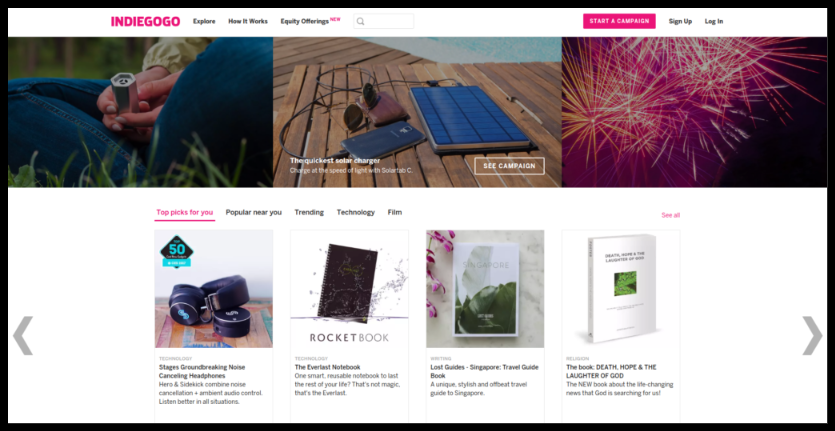Screen dimensions: 835x431
Task: Click See Campaign on solar charger banner
Action: click(x=510, y=166)
